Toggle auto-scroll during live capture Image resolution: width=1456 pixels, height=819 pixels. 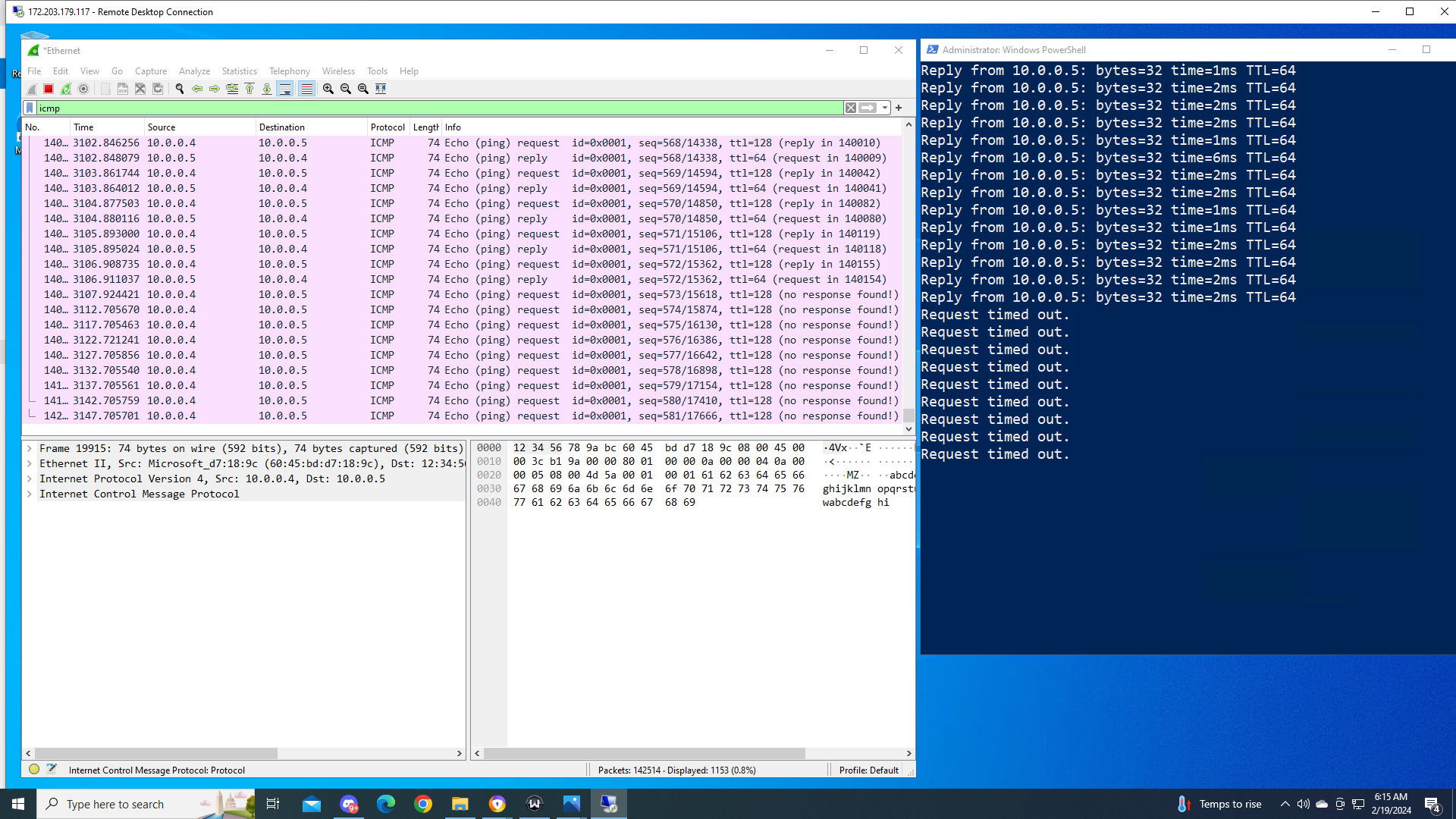coord(285,89)
